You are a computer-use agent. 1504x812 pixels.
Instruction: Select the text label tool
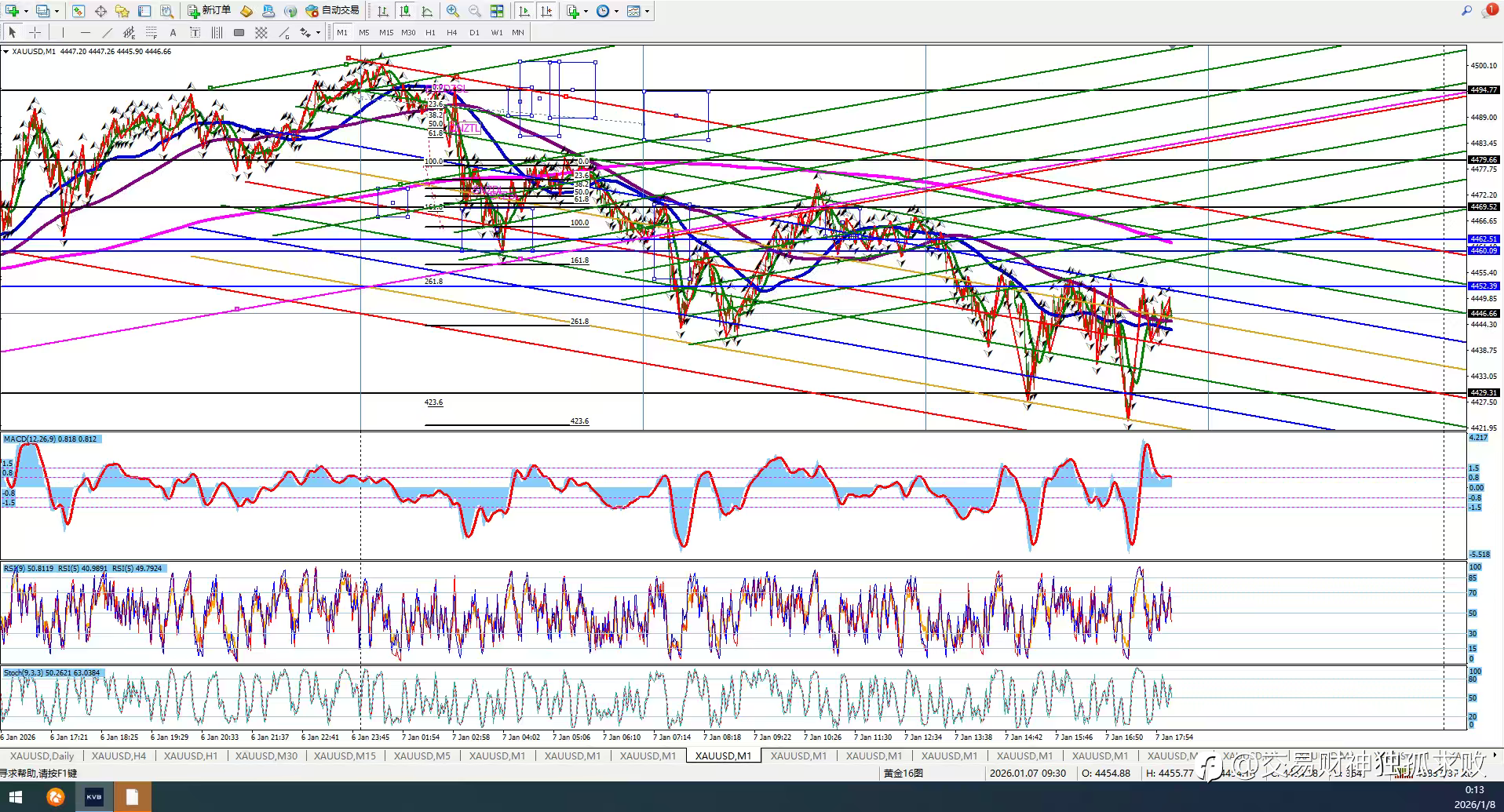pos(173,32)
